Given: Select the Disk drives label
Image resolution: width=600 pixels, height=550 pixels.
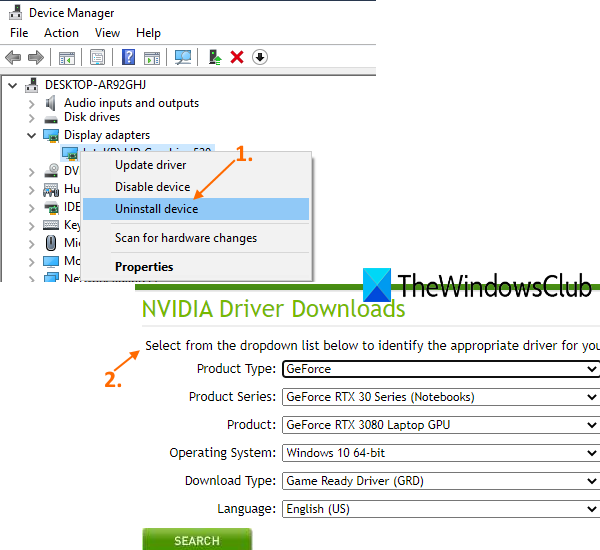Looking at the screenshot, I should tap(92, 117).
